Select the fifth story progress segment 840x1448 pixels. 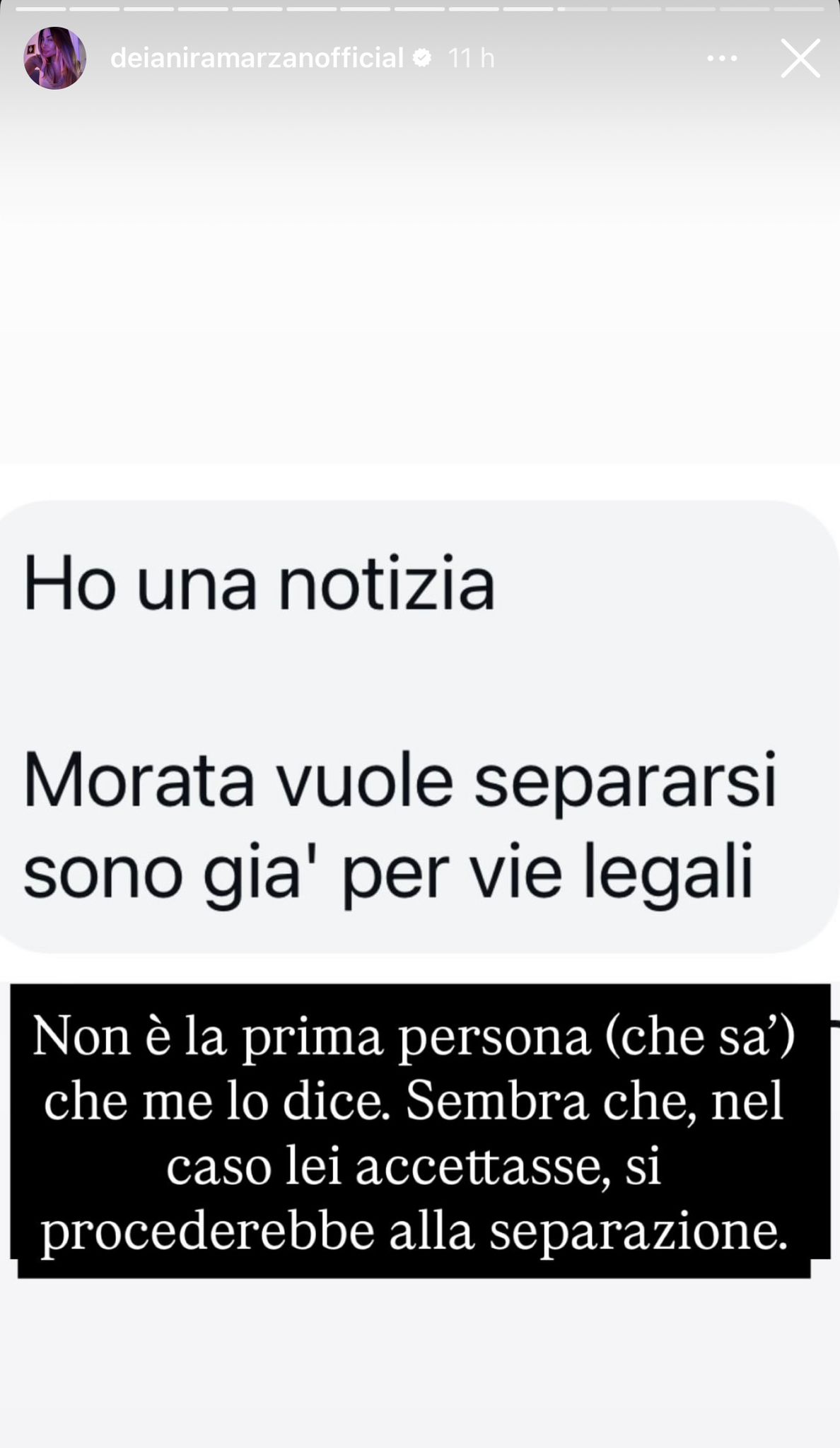[257, 9]
